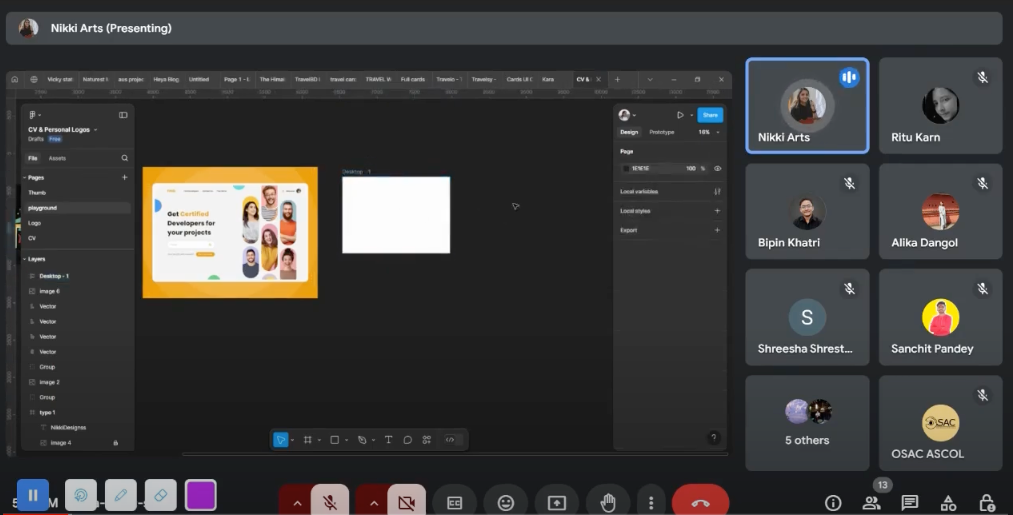Add a Local style with plus icon

coord(717,211)
